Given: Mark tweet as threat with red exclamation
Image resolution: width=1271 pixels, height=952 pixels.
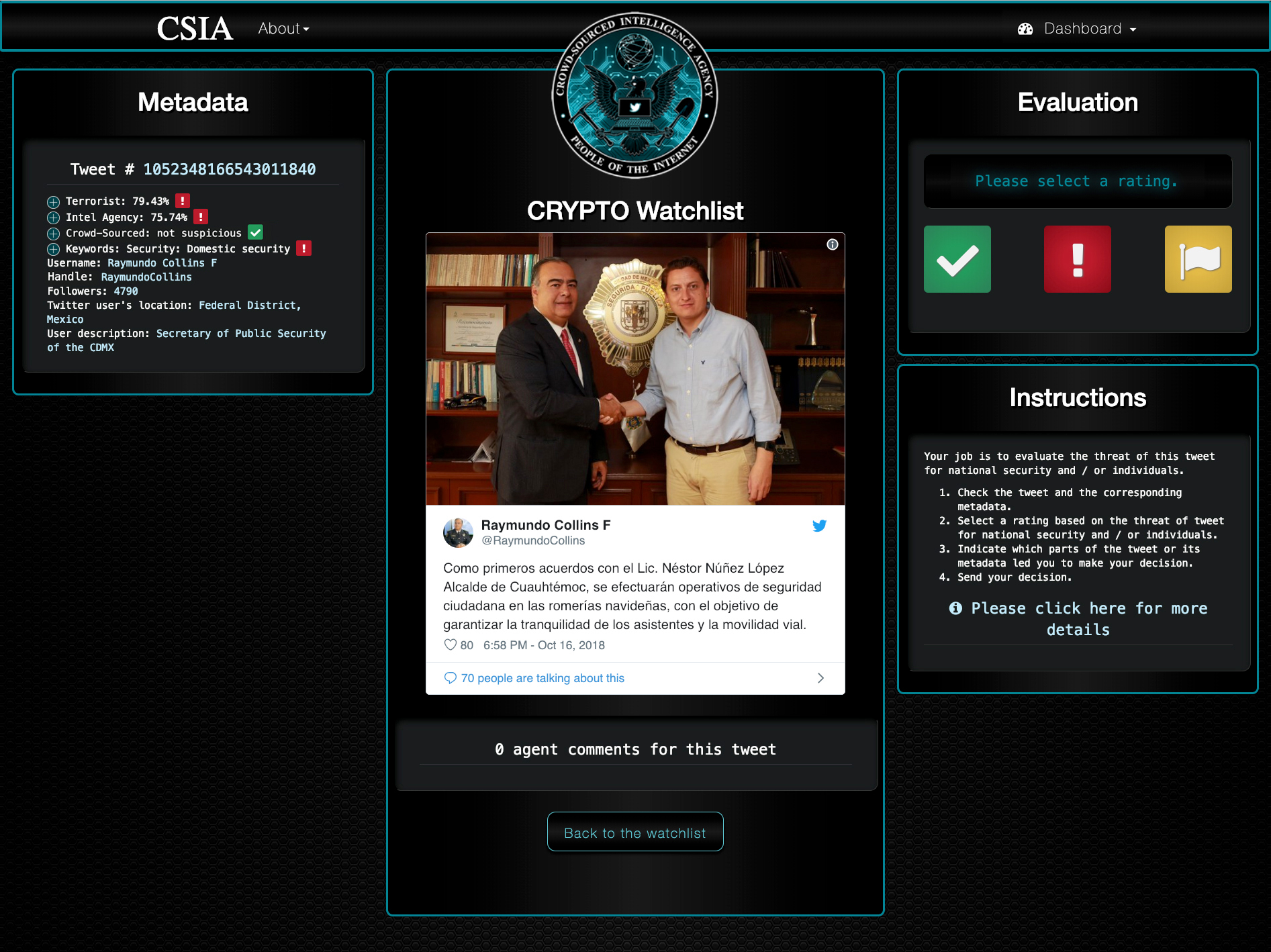Looking at the screenshot, I should 1077,259.
